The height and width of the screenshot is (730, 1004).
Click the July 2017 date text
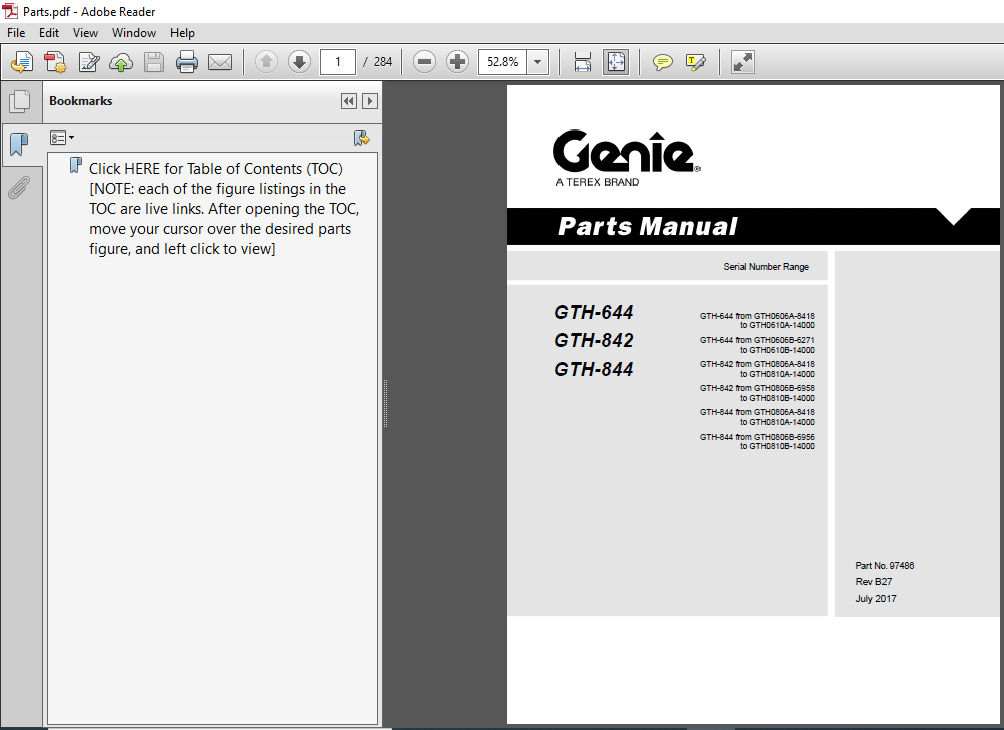[x=875, y=599]
